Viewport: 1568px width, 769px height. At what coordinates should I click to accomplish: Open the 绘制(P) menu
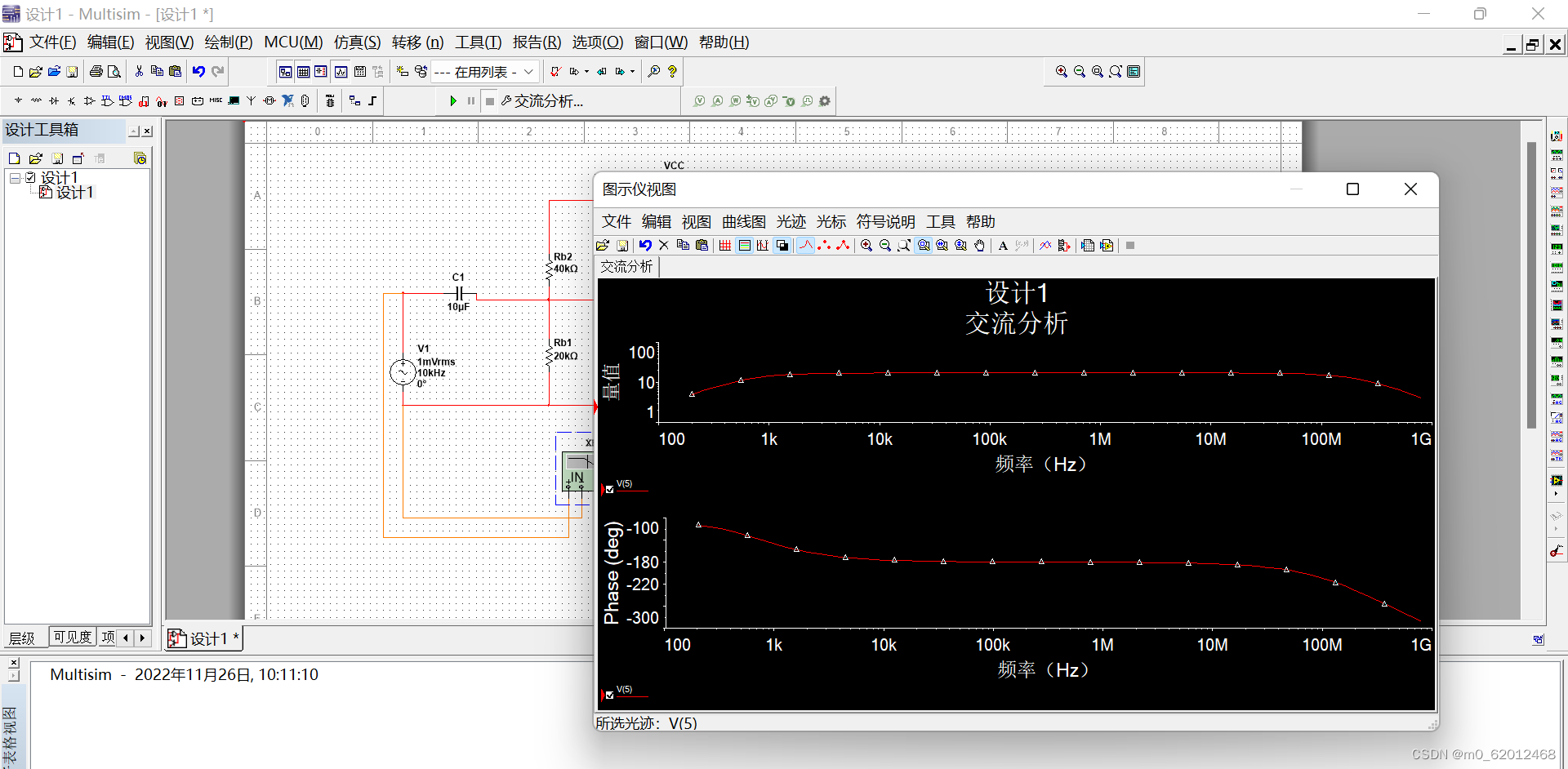228,42
